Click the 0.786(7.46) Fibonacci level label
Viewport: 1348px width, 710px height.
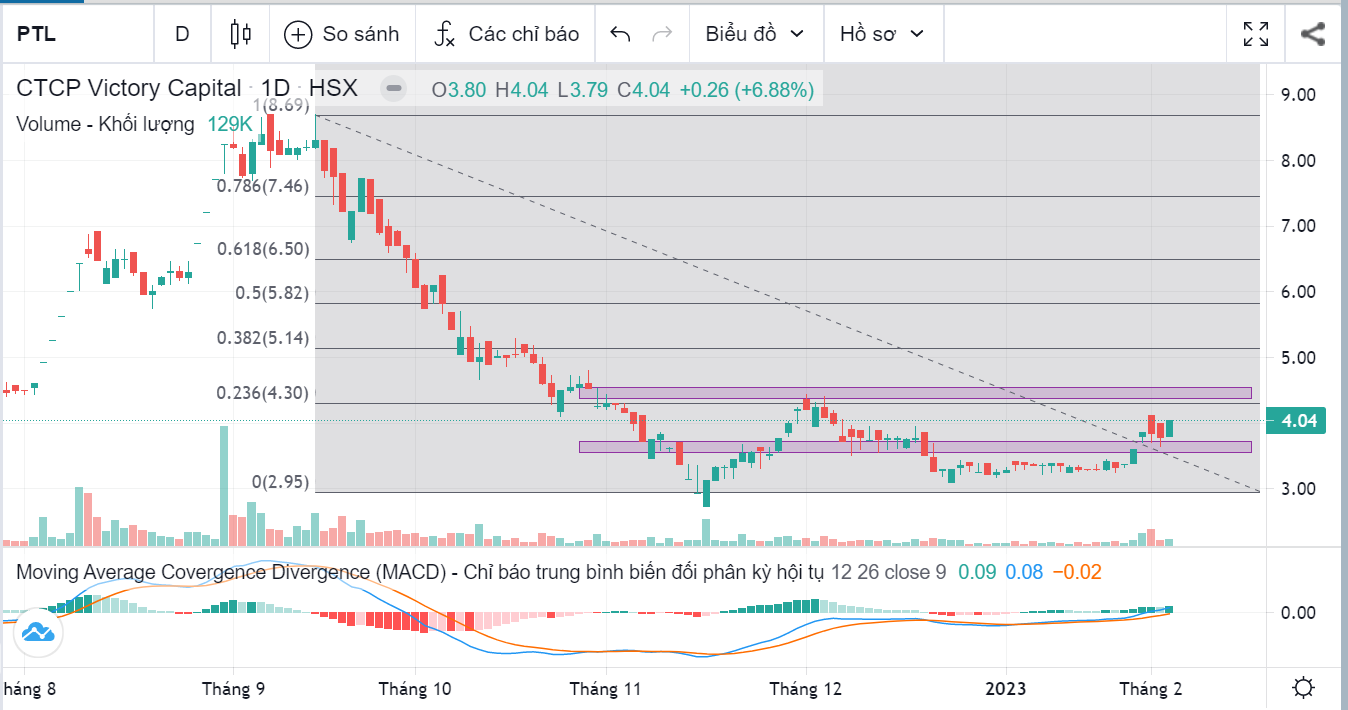[263, 185]
